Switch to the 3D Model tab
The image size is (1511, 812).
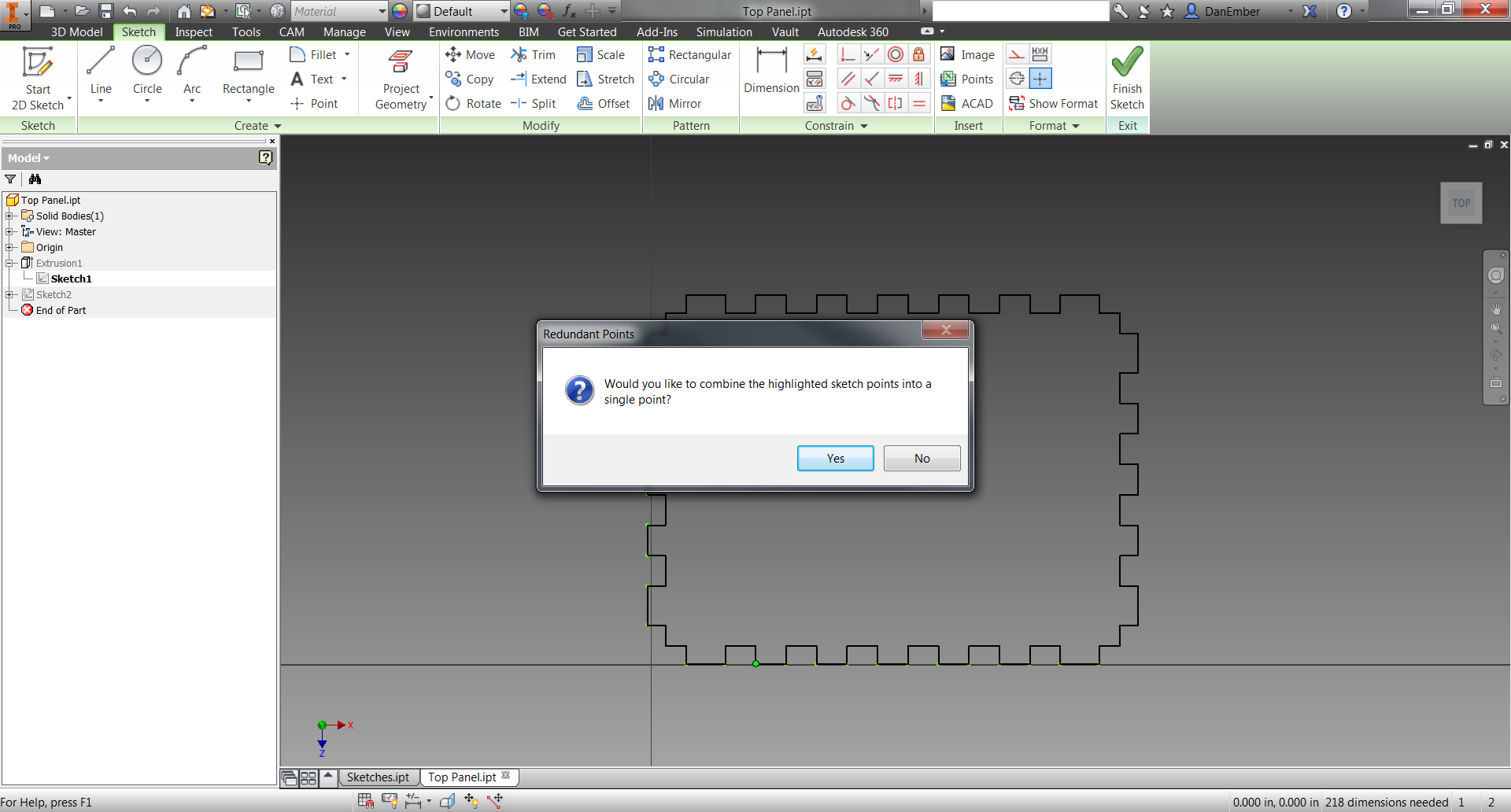point(76,31)
